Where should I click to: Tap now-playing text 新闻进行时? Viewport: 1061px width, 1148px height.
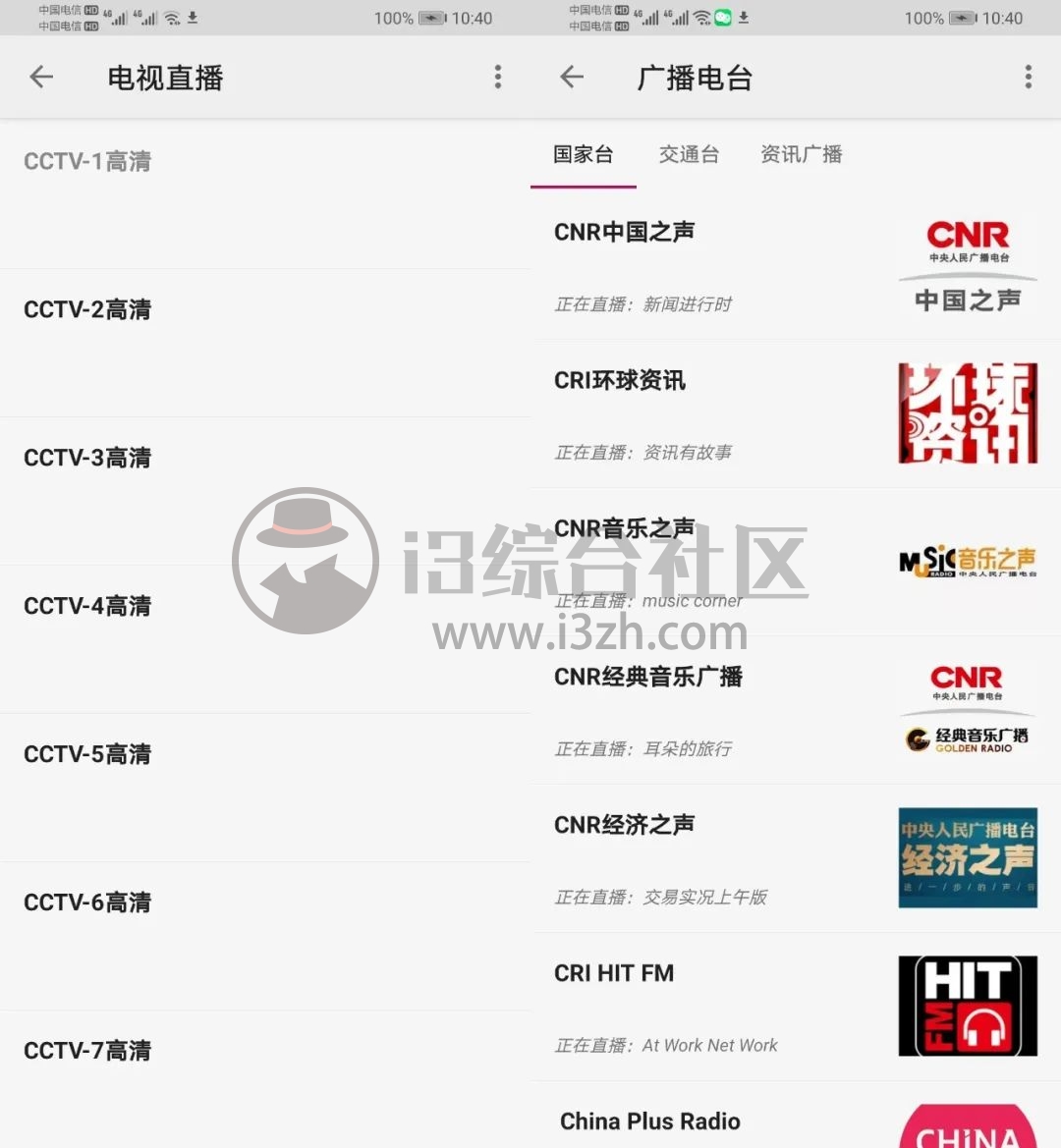pyautogui.click(x=687, y=304)
